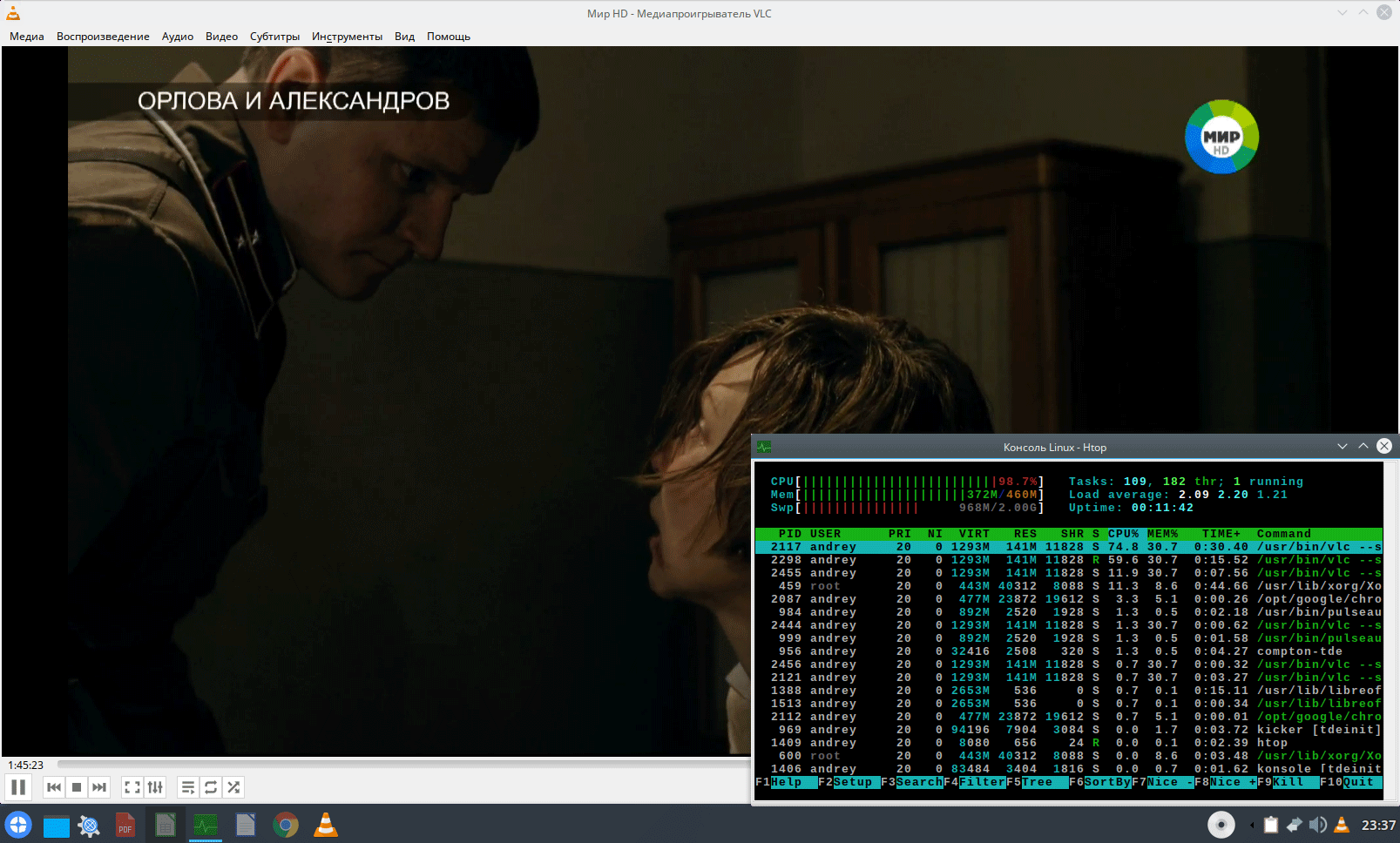
Task: Open VLC extended settings (equalizer sliders icon)
Action: pos(155,787)
